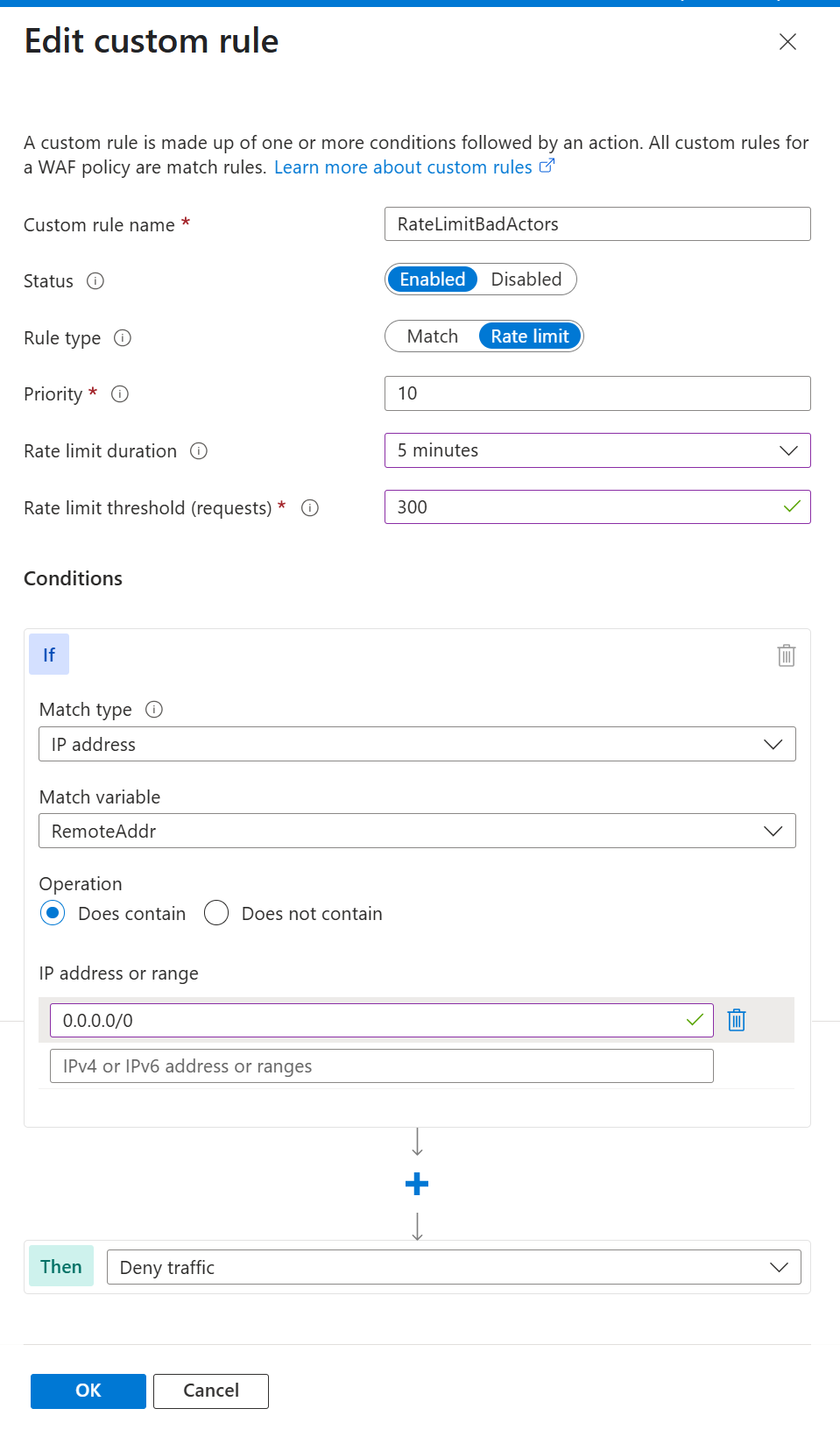Click the empty IPv4 or IPv6 address field
Screen dimensions: 840x1437
pyautogui.click(x=381, y=1066)
